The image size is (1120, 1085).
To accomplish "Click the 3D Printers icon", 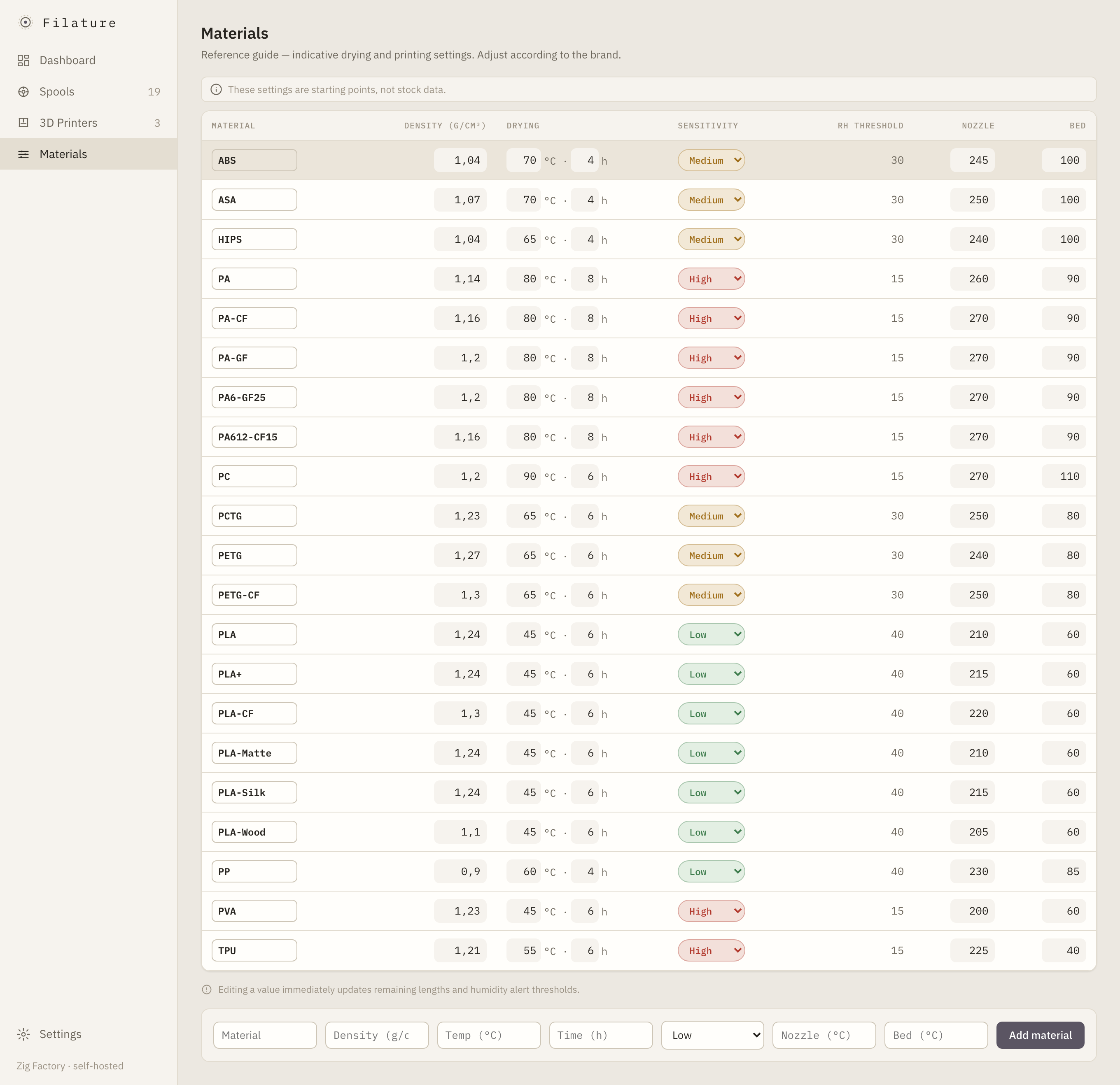I will pyautogui.click(x=23, y=123).
